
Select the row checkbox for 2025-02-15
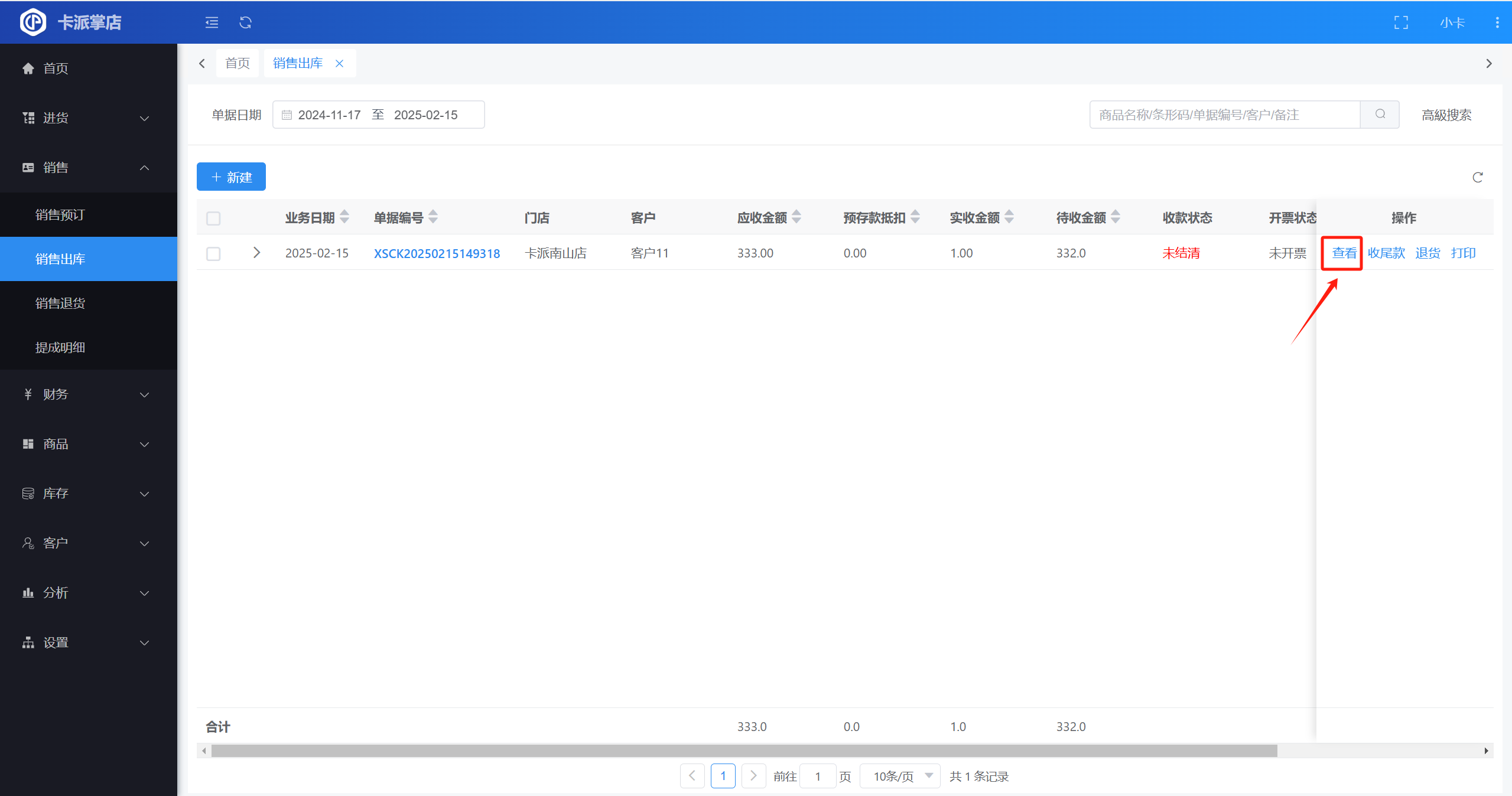coord(213,253)
